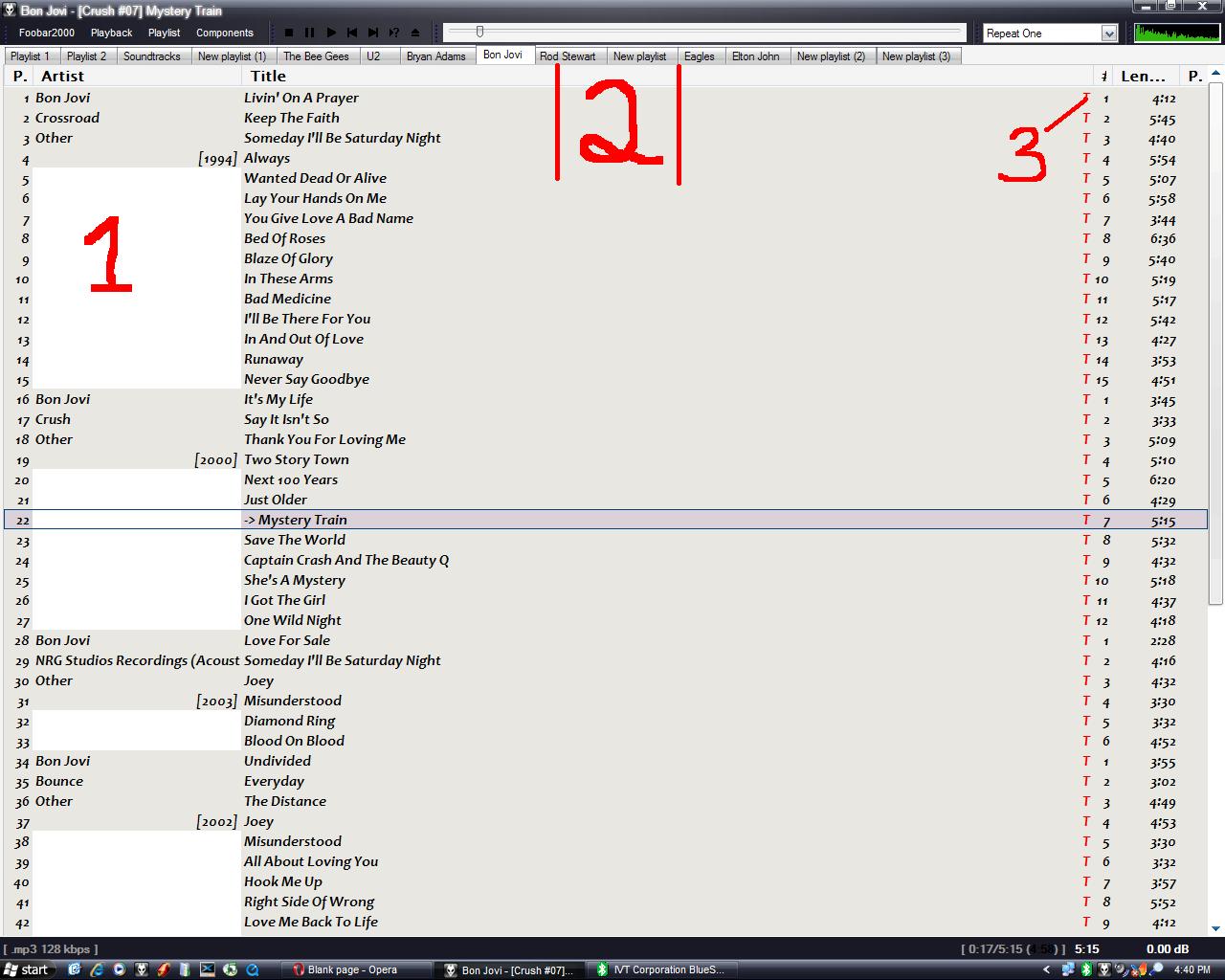Expand hidden system tray icons
Image resolution: width=1225 pixels, height=980 pixels.
point(1047,969)
